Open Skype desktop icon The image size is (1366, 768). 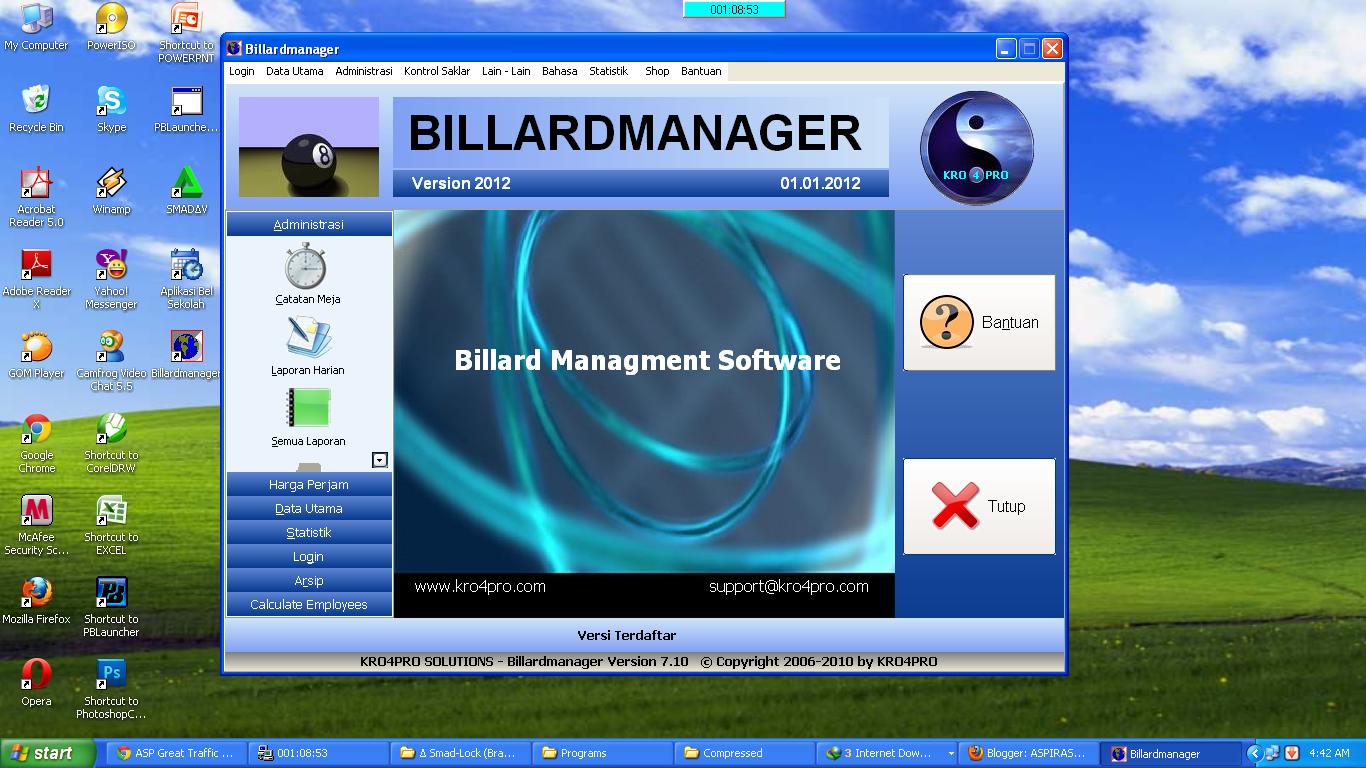pyautogui.click(x=111, y=109)
